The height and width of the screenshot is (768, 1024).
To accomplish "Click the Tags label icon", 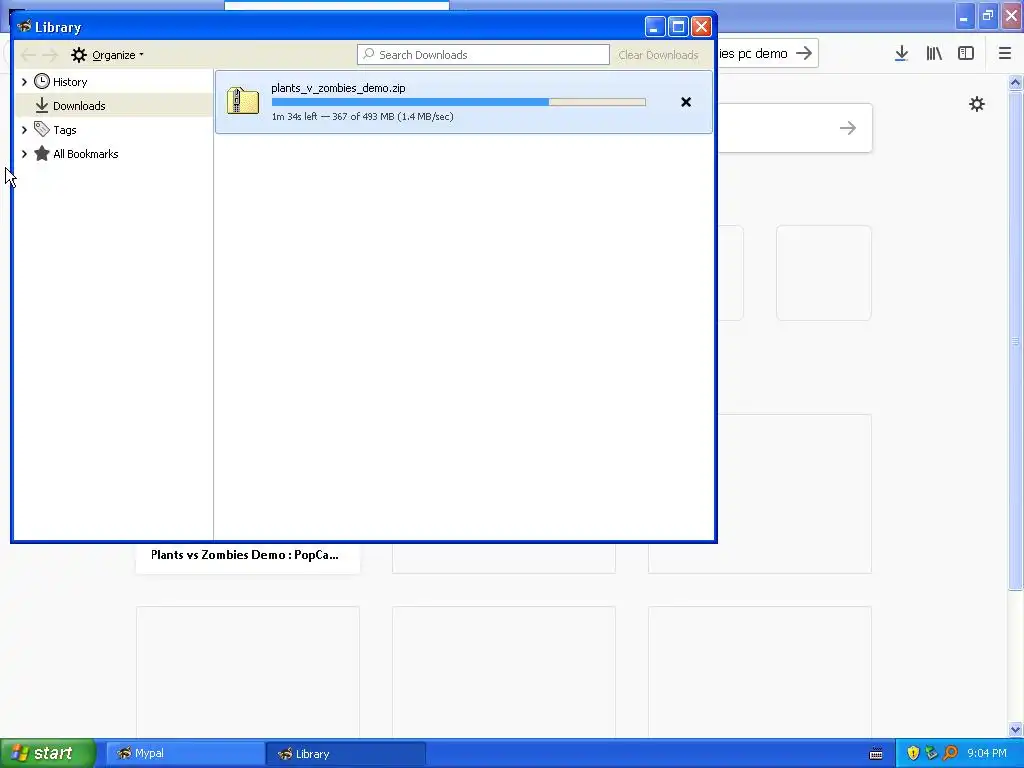I will 42,129.
